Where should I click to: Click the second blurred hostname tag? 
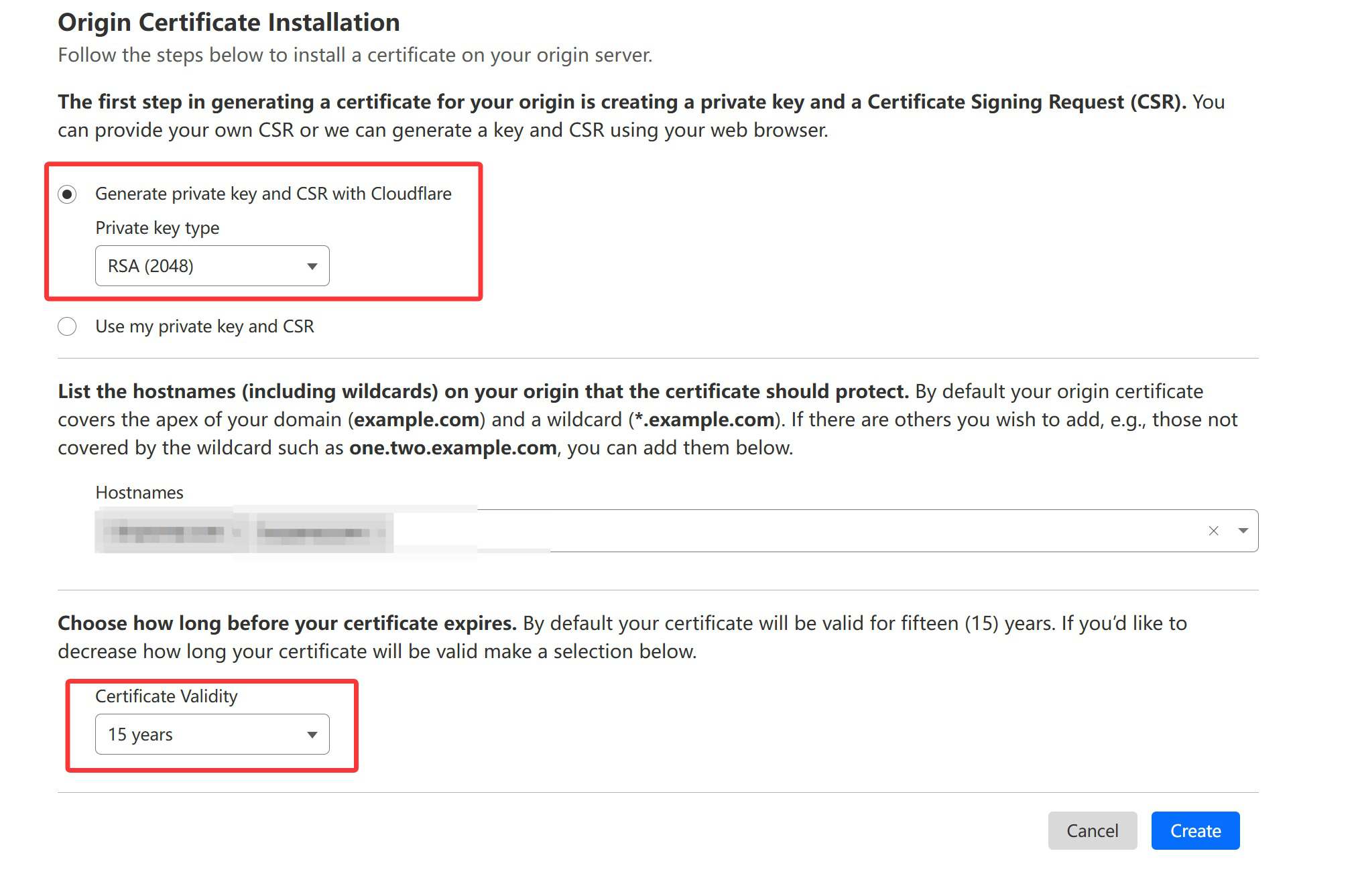tap(322, 532)
